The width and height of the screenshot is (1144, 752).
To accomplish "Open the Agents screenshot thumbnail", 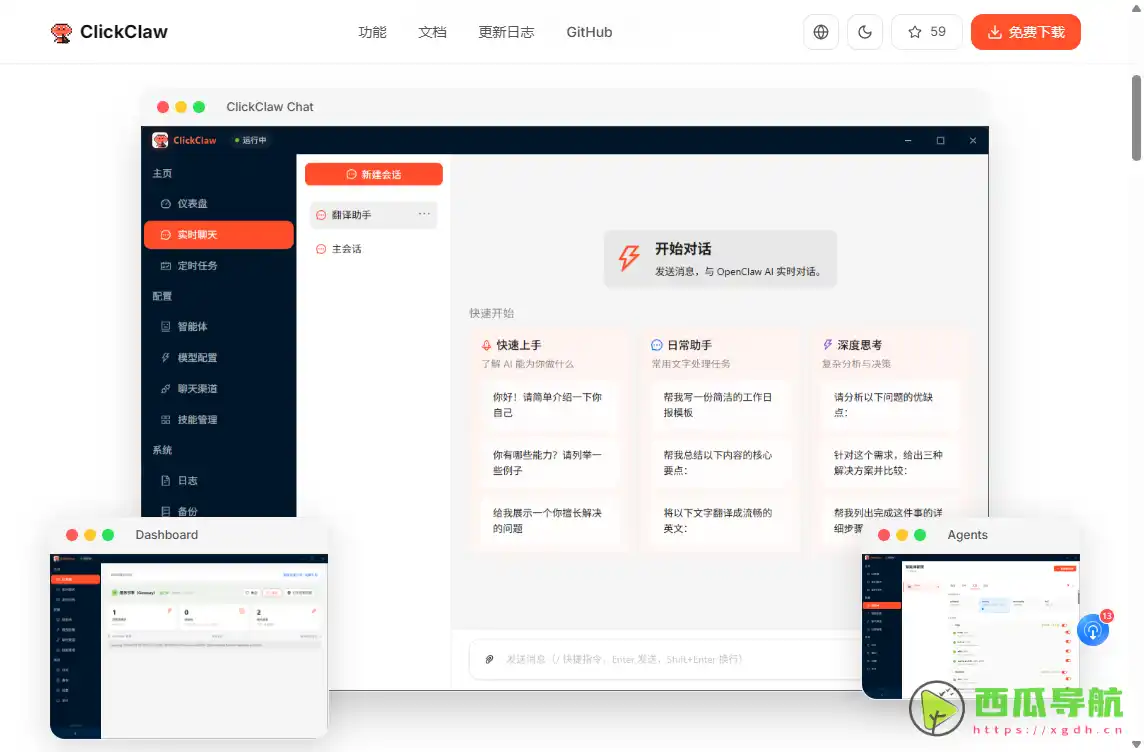I will [x=970, y=626].
